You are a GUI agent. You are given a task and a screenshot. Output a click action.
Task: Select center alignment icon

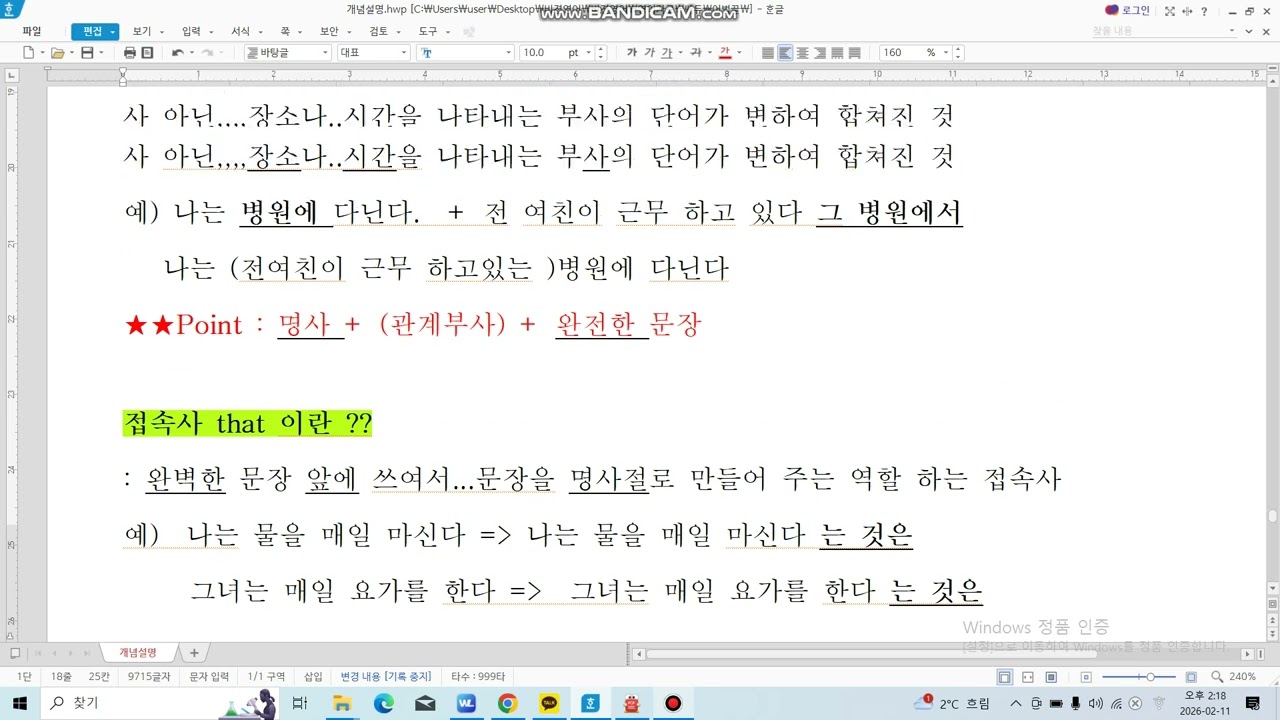point(802,53)
